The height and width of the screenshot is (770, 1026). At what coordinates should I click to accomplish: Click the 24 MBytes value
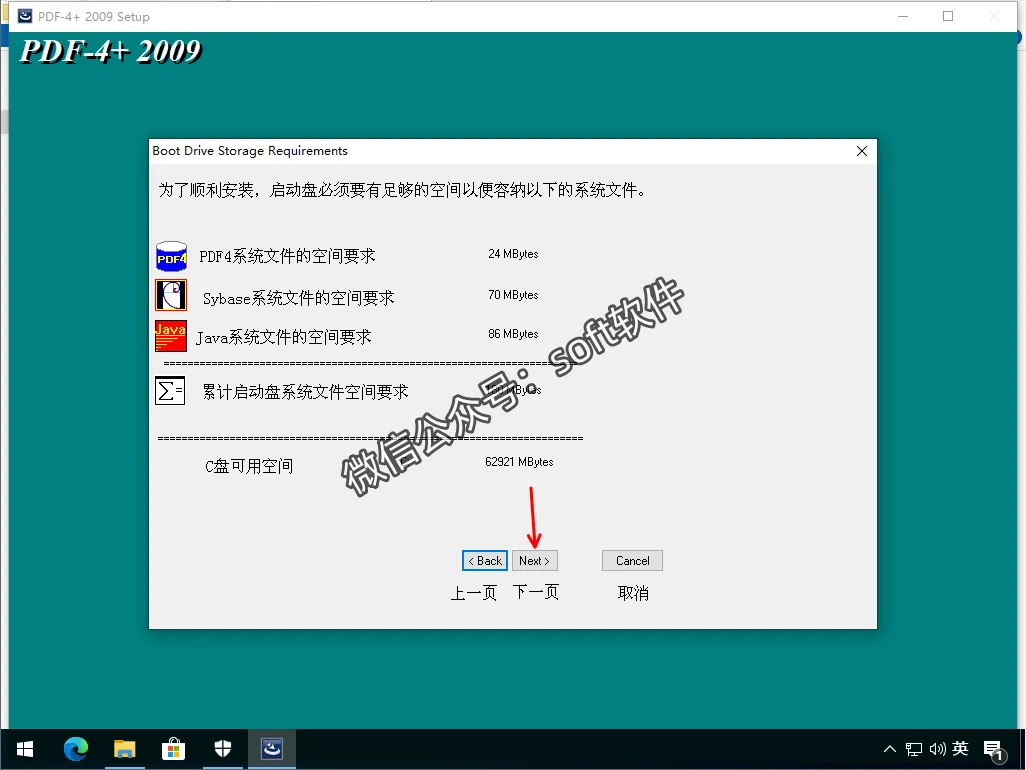[513, 254]
